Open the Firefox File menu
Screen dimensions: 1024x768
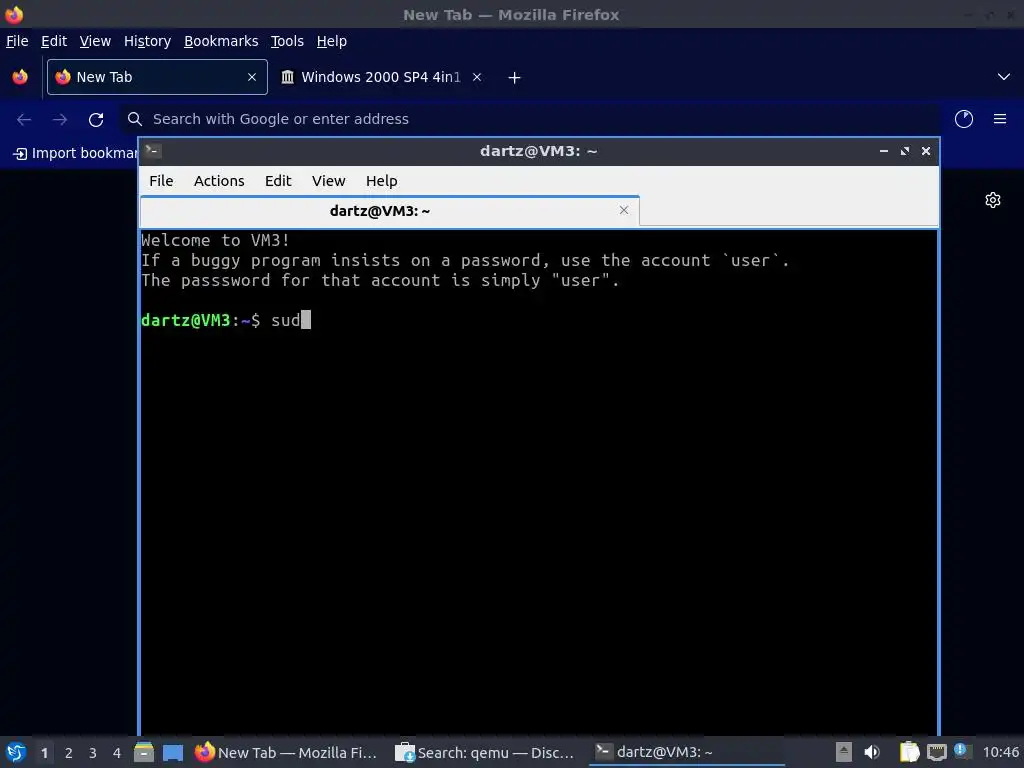coord(17,41)
